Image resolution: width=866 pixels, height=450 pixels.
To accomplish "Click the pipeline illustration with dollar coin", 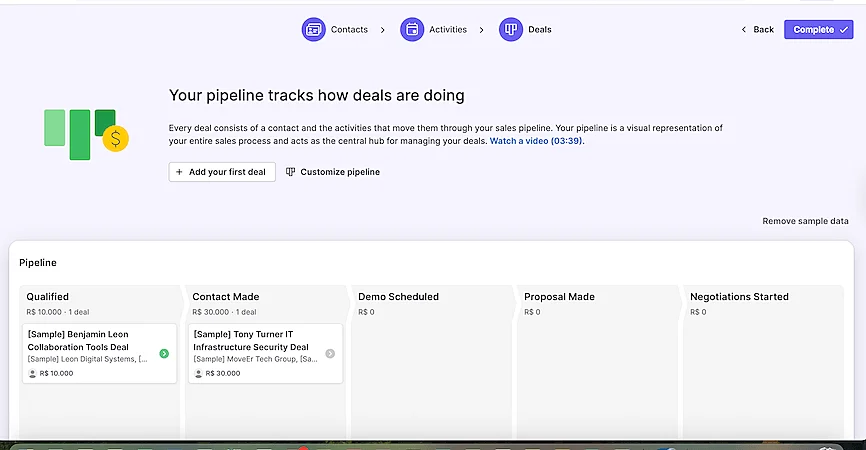I will (x=86, y=134).
